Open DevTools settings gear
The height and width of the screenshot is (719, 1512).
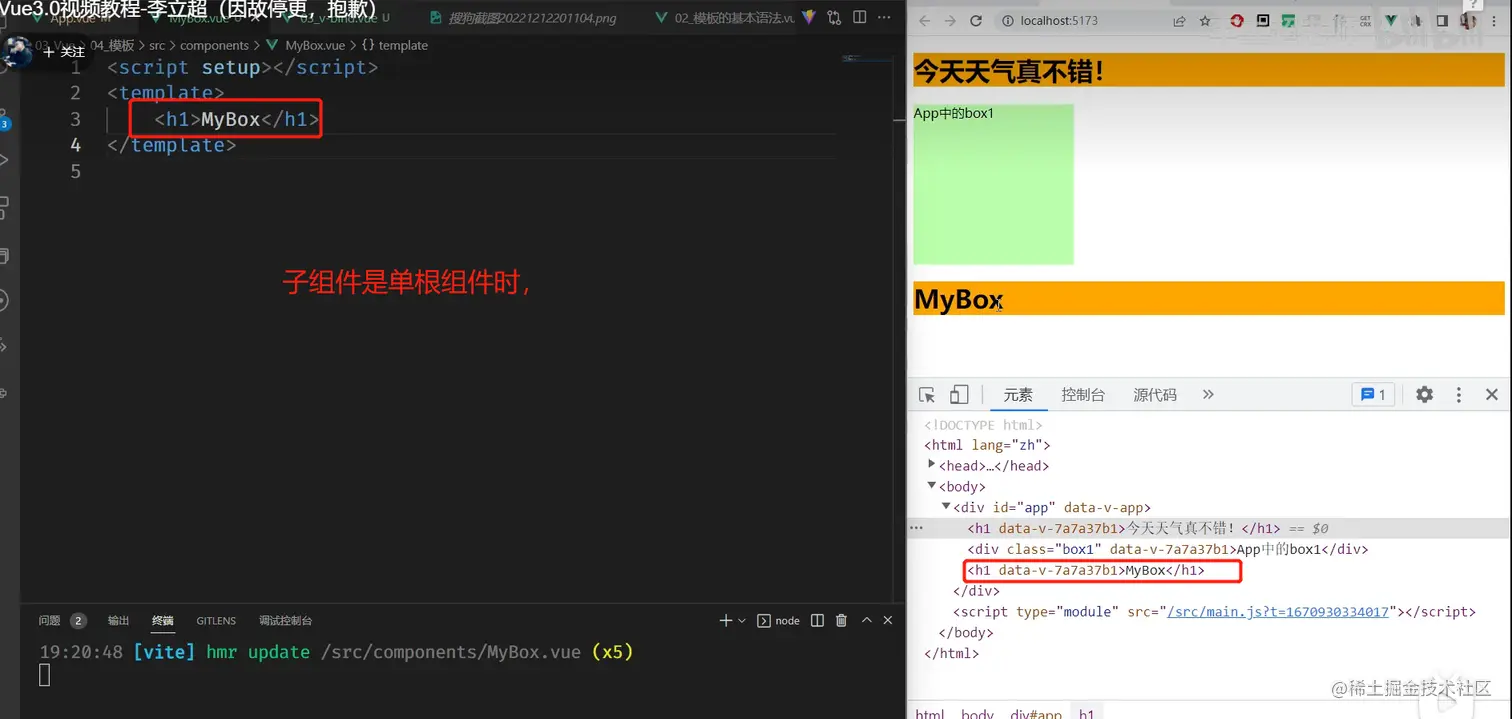pyautogui.click(x=1425, y=395)
